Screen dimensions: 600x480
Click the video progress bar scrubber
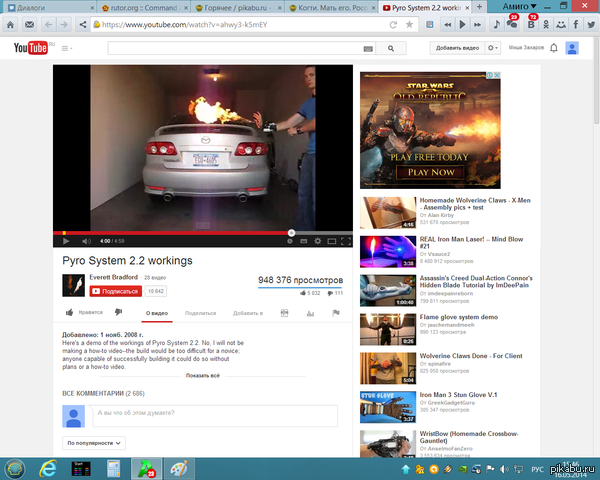pyautogui.click(x=291, y=233)
